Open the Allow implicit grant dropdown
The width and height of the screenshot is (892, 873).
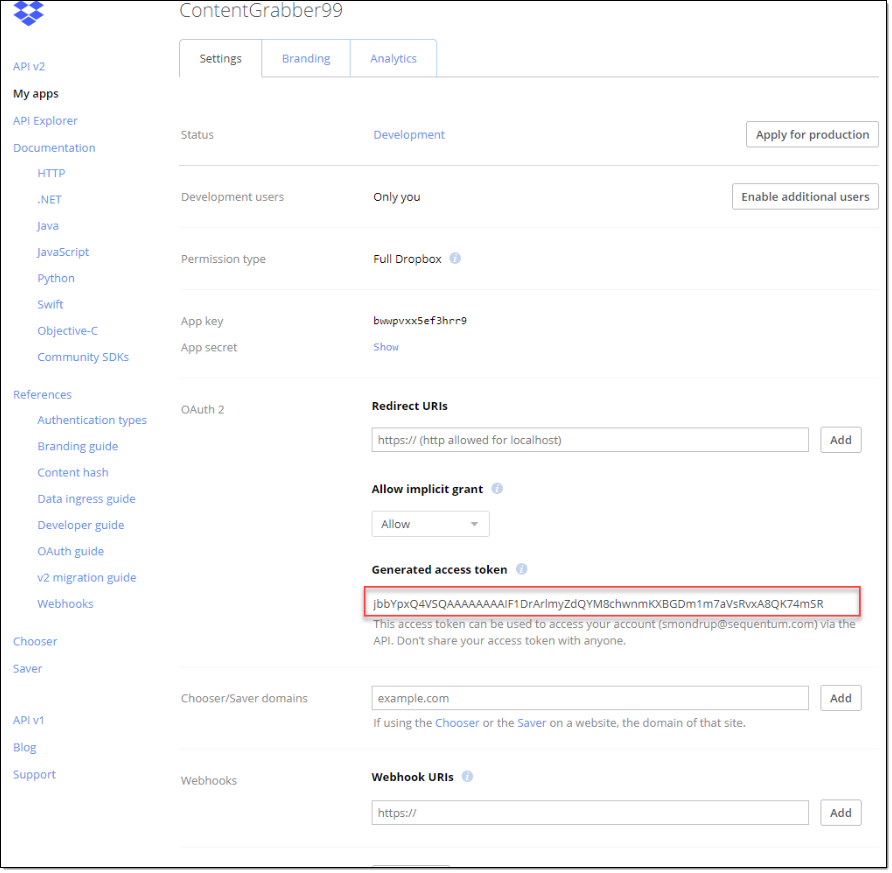point(430,523)
